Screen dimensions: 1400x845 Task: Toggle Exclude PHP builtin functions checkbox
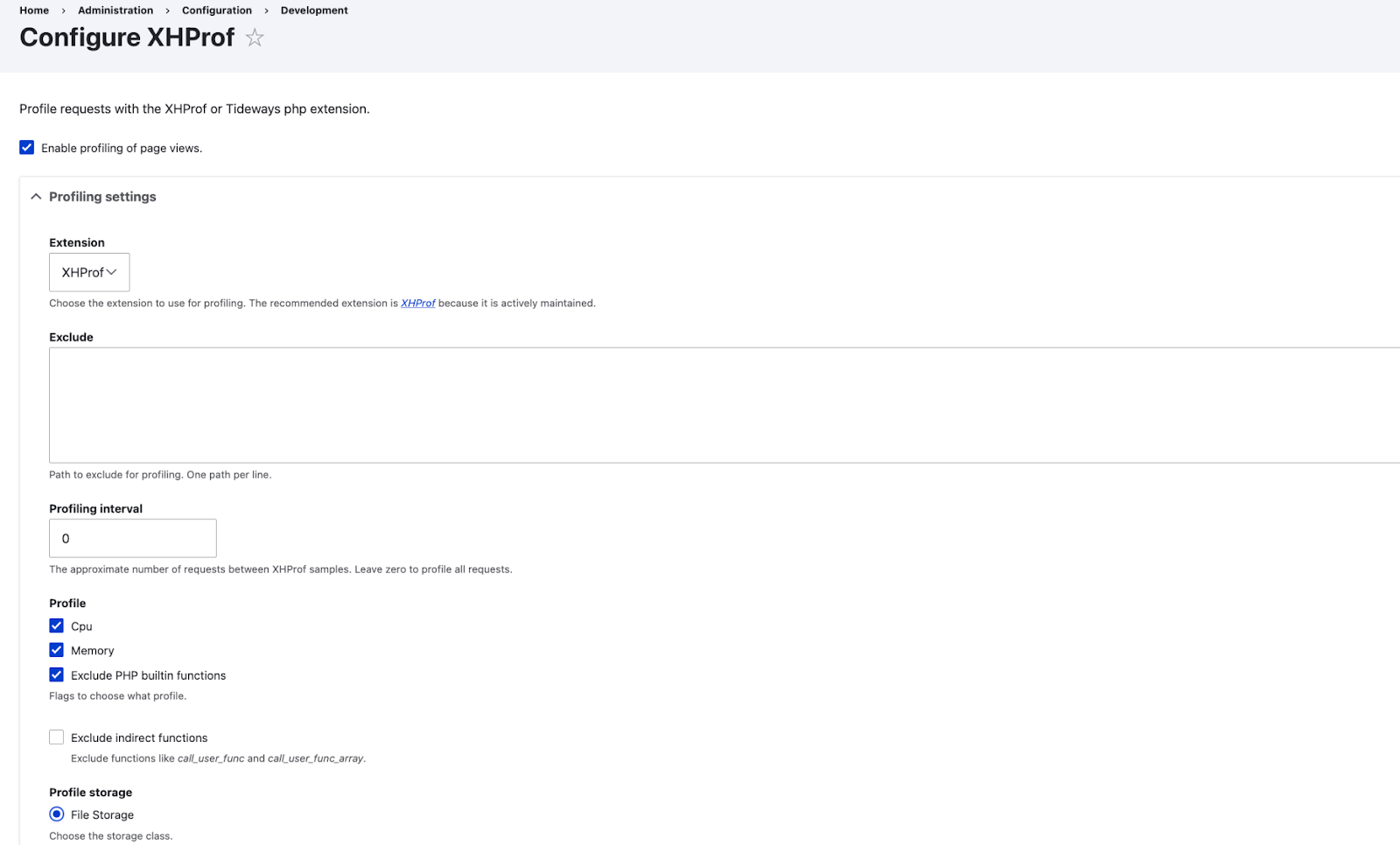click(57, 674)
